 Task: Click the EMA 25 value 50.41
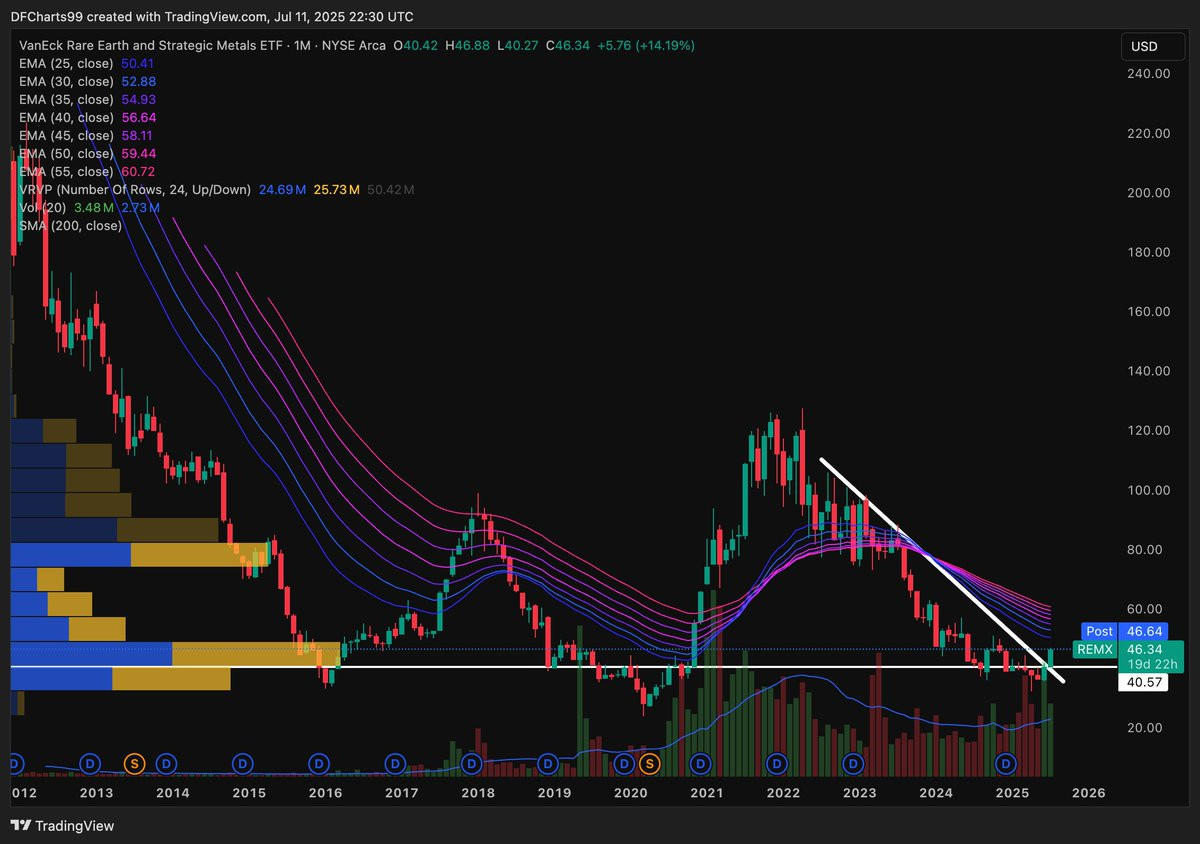click(138, 64)
